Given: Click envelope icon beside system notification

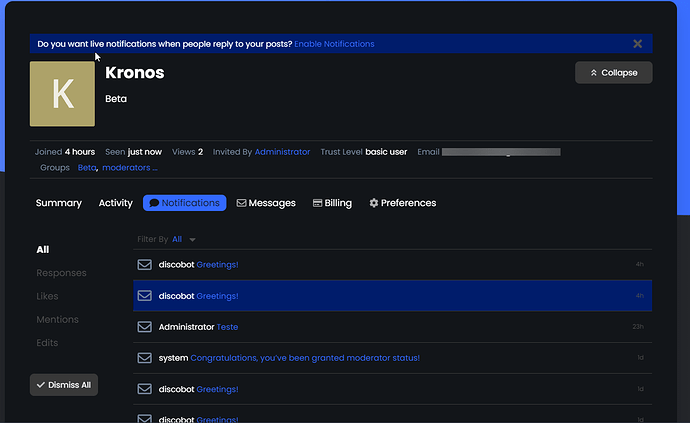Looking at the screenshot, I should [x=144, y=358].
